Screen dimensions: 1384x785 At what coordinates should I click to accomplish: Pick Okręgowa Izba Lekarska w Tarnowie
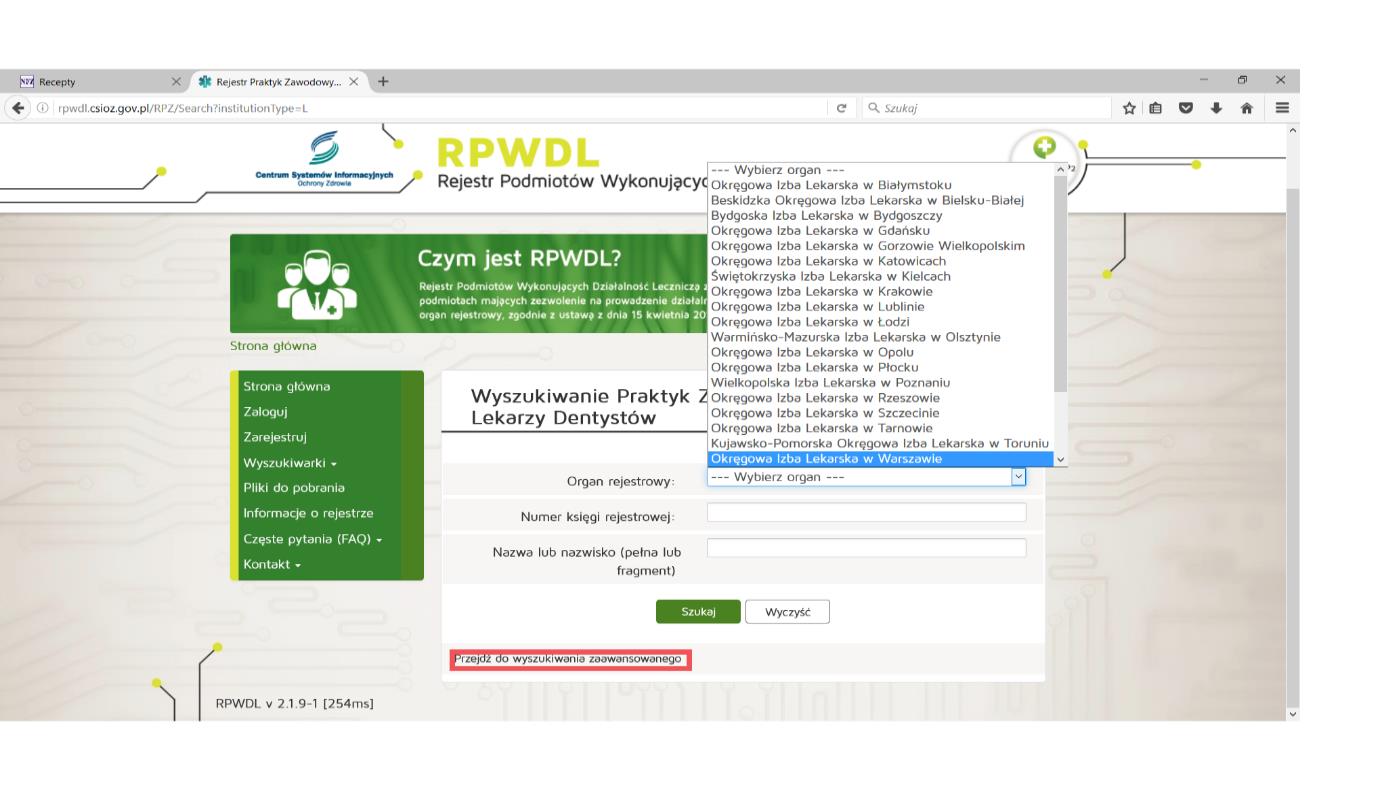point(881,428)
